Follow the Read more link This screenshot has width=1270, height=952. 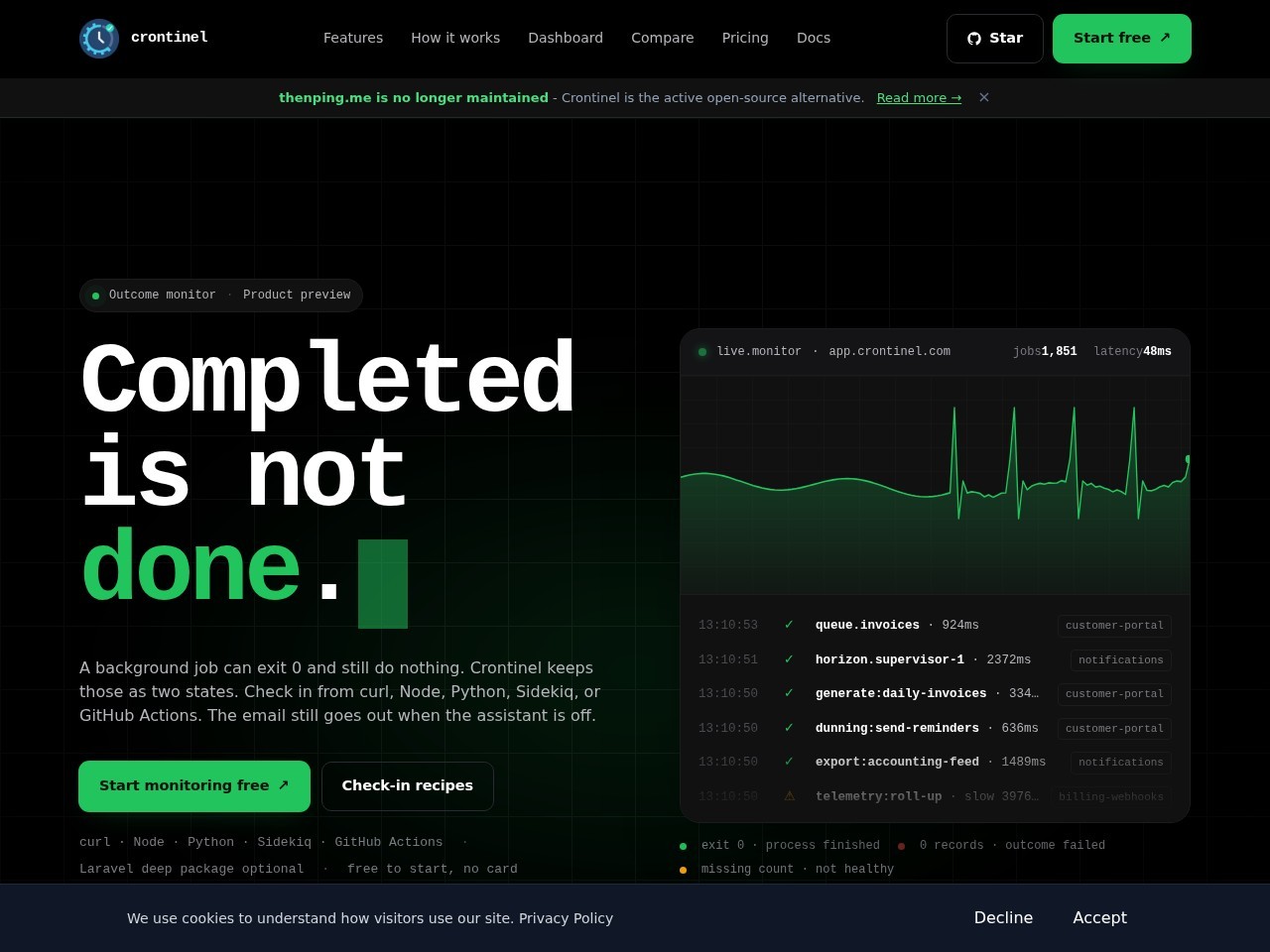coord(919,97)
